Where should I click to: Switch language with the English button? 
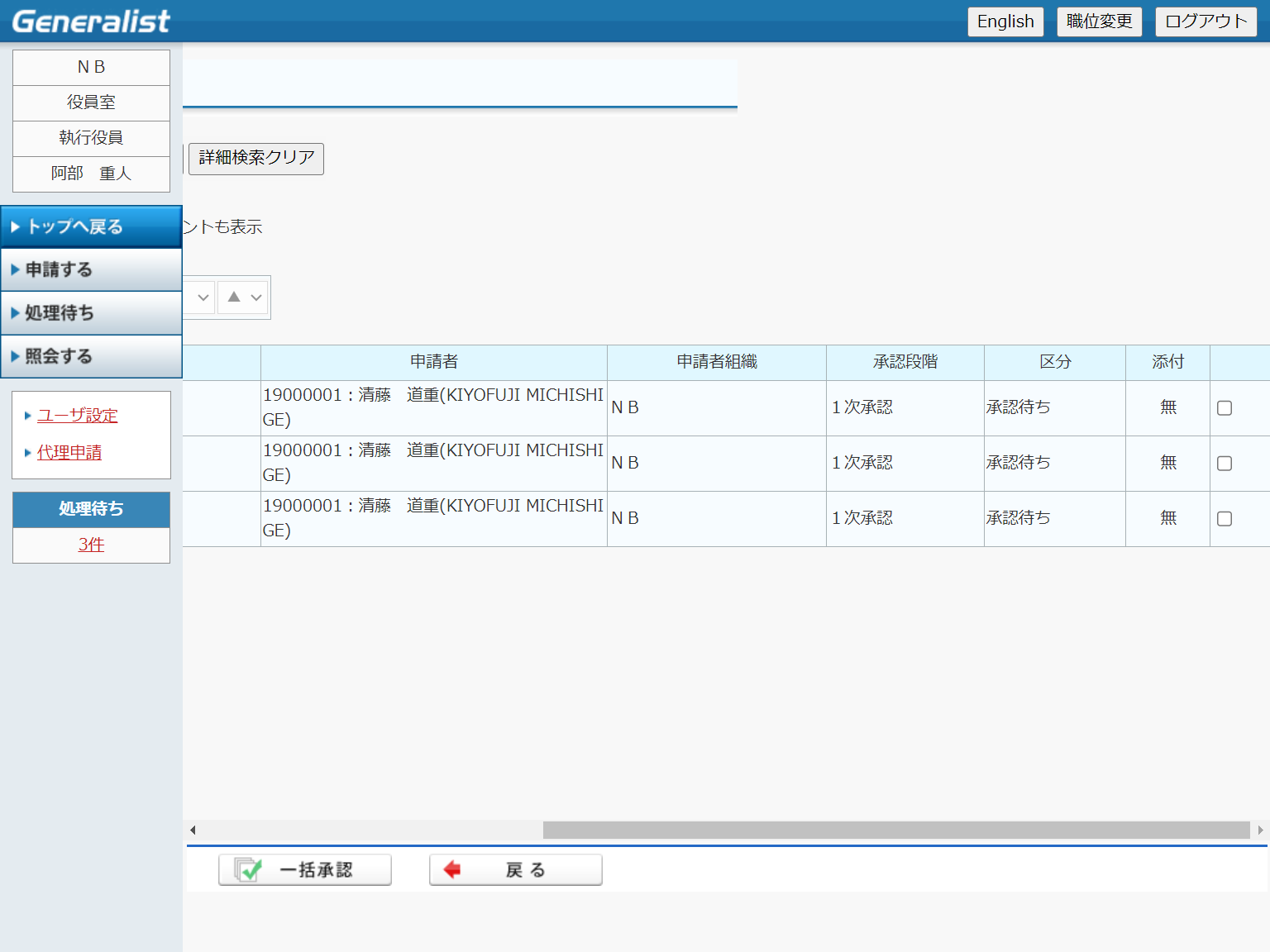pyautogui.click(x=1005, y=21)
